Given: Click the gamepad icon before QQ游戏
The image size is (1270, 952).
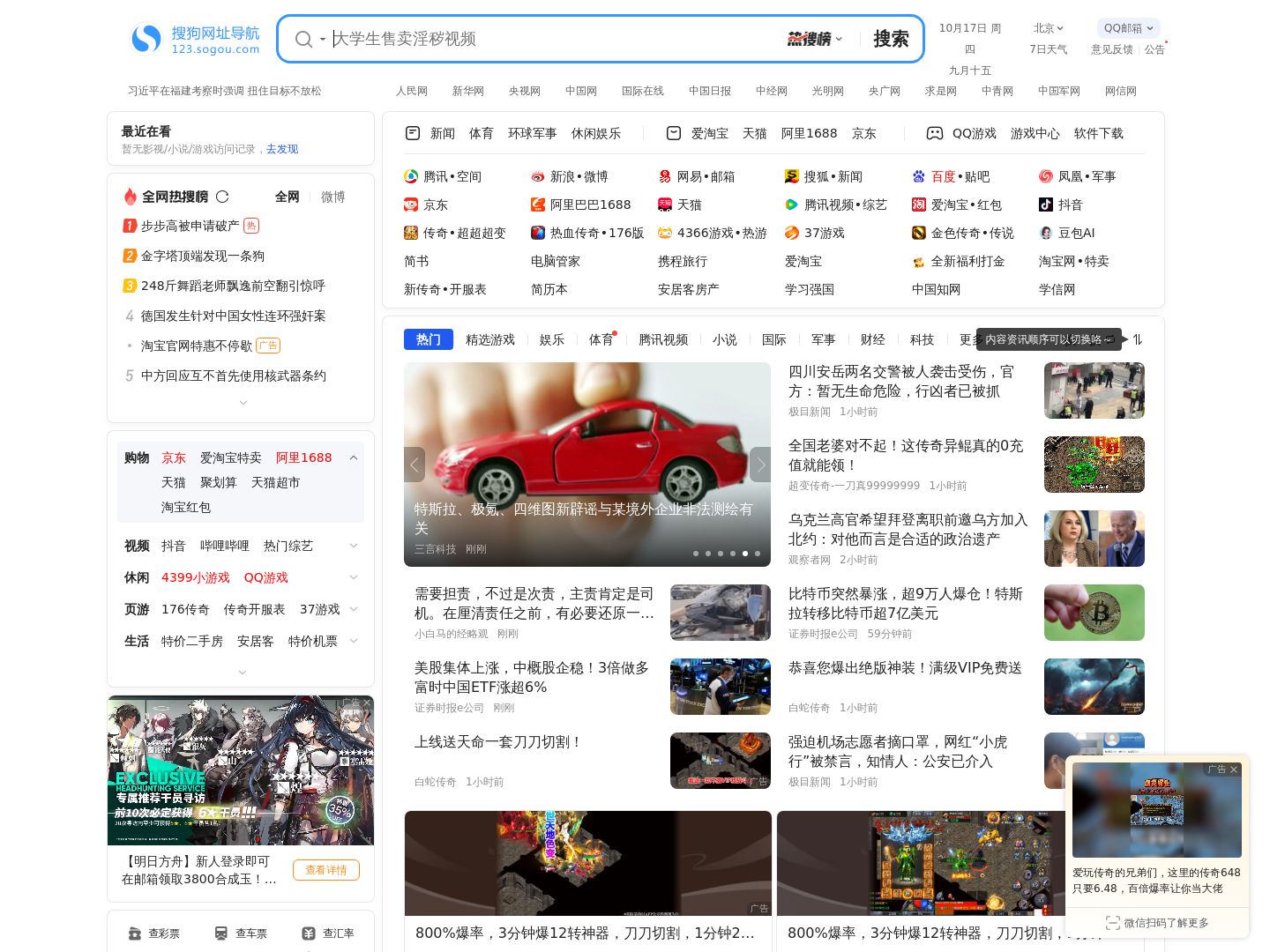Looking at the screenshot, I should point(935,133).
